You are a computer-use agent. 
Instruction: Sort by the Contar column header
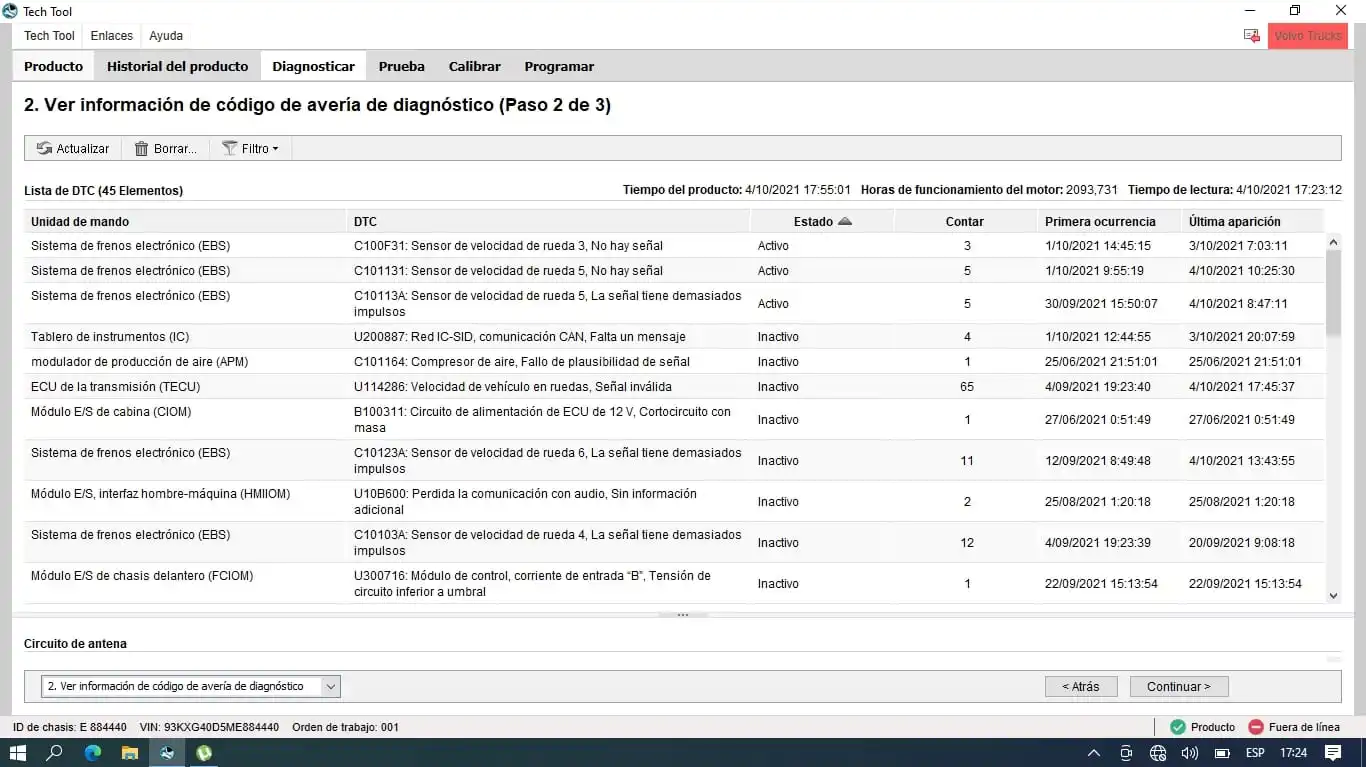click(965, 221)
